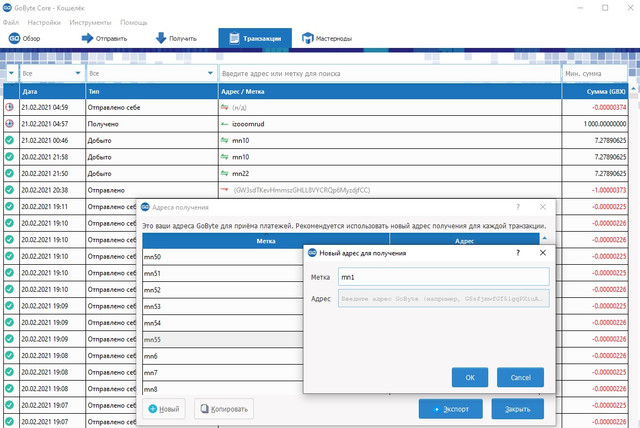Click the help '?' icon of new address dialog
Viewport: 640px width, 428px height.
518,253
